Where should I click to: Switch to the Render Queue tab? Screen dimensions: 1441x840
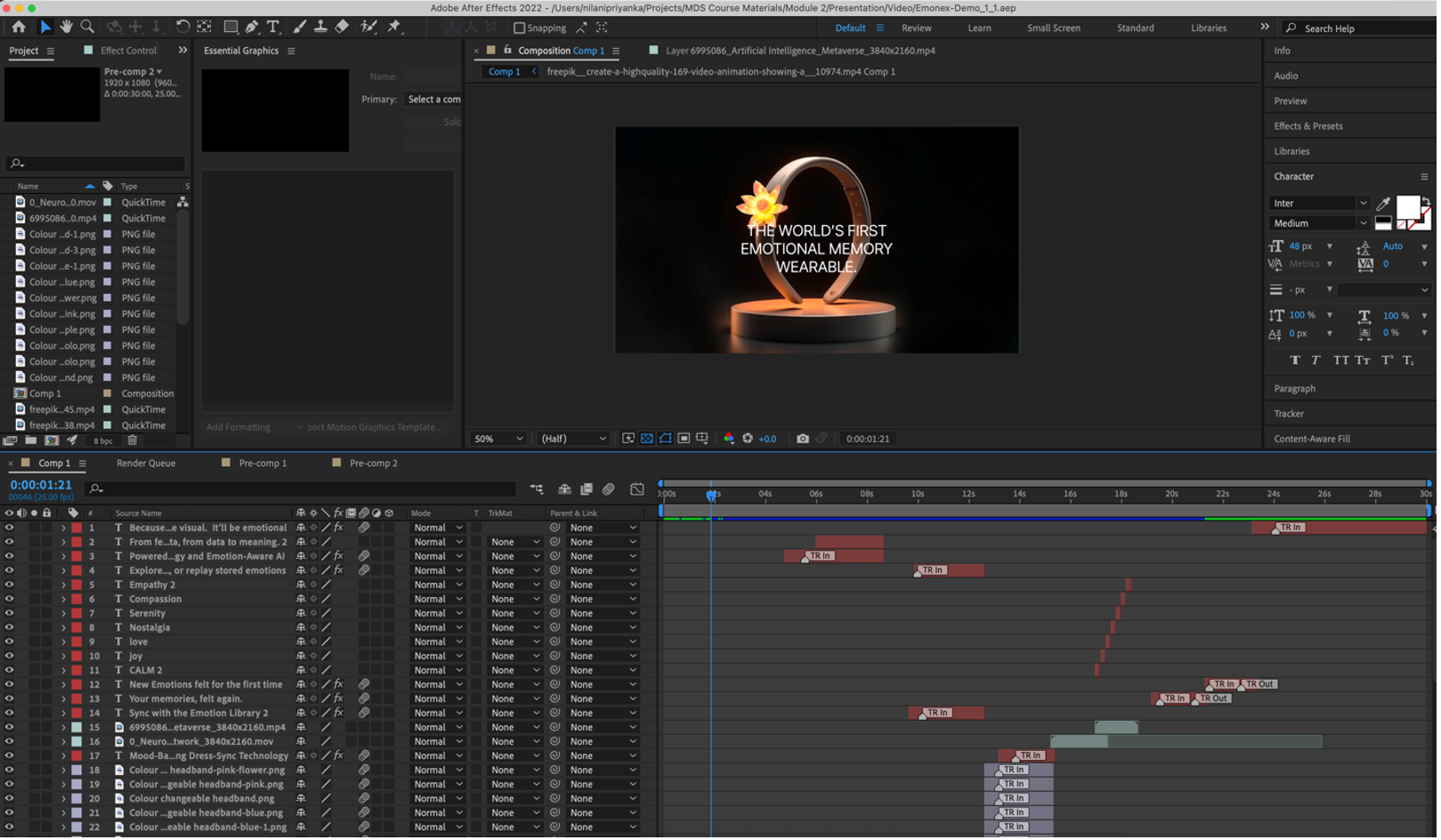pos(146,463)
